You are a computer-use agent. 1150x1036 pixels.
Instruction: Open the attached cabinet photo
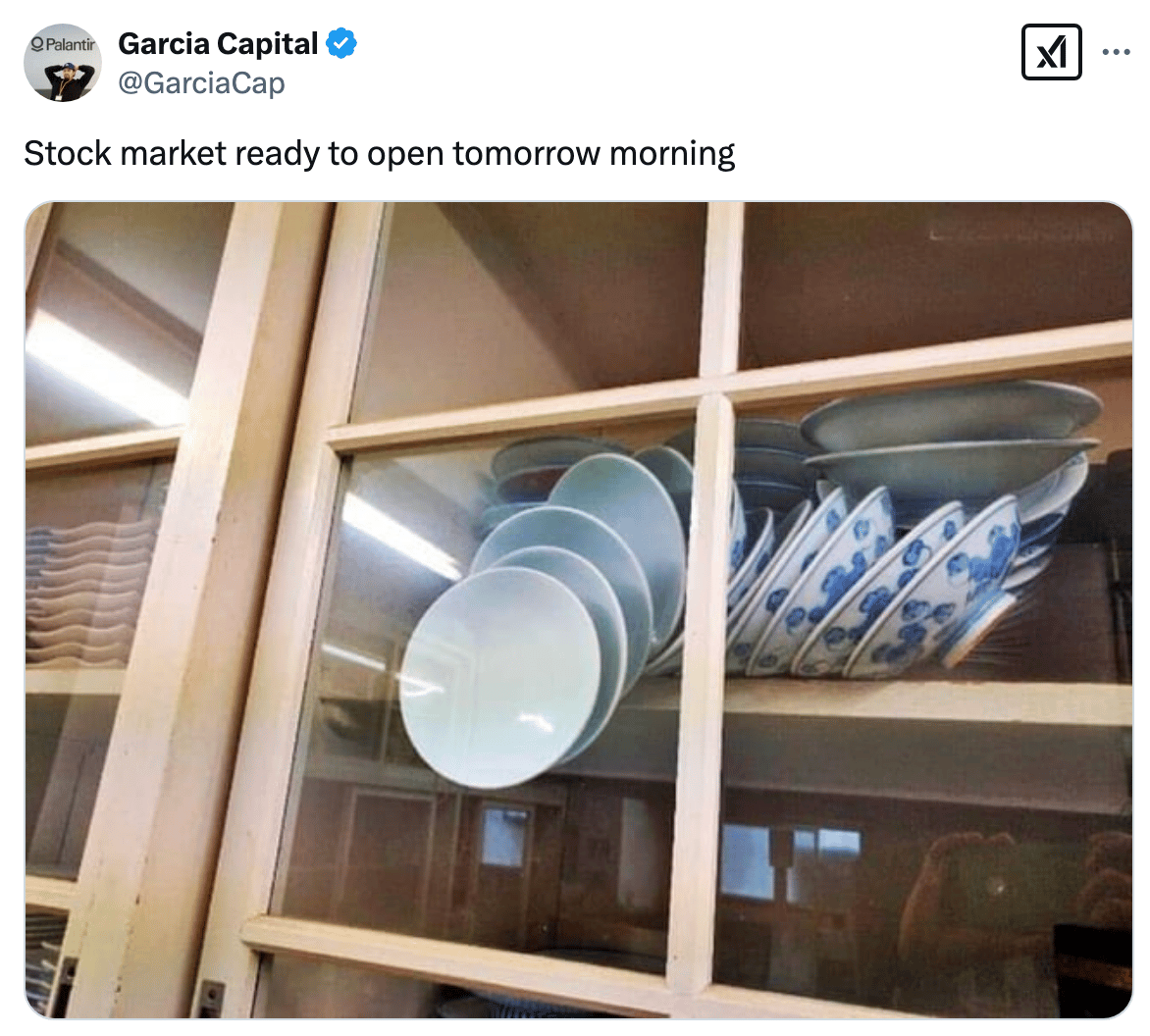pyautogui.click(x=579, y=610)
